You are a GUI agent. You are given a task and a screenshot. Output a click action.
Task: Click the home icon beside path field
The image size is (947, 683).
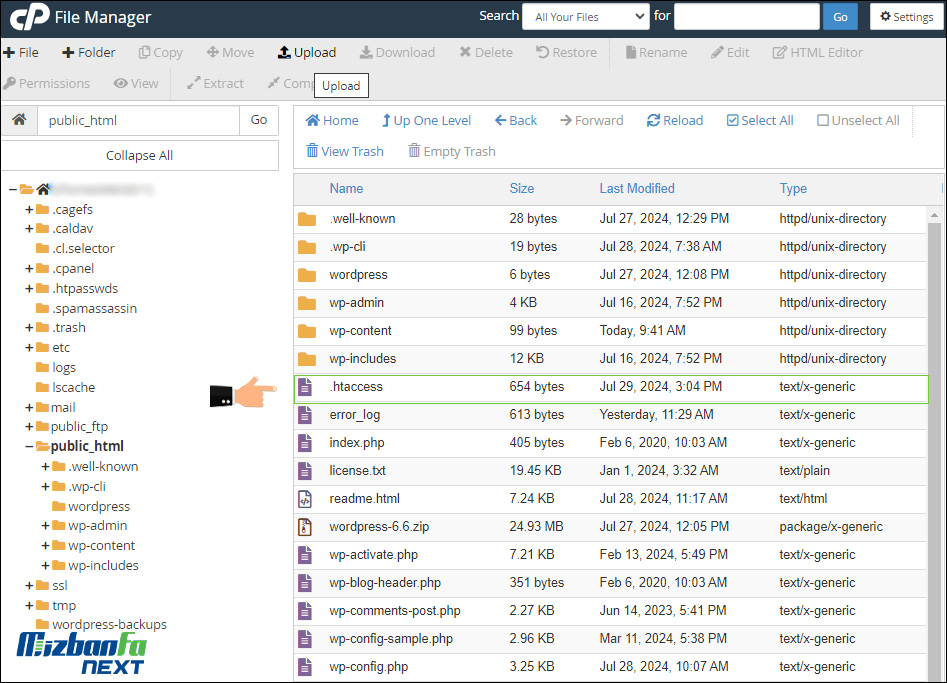tap(19, 120)
